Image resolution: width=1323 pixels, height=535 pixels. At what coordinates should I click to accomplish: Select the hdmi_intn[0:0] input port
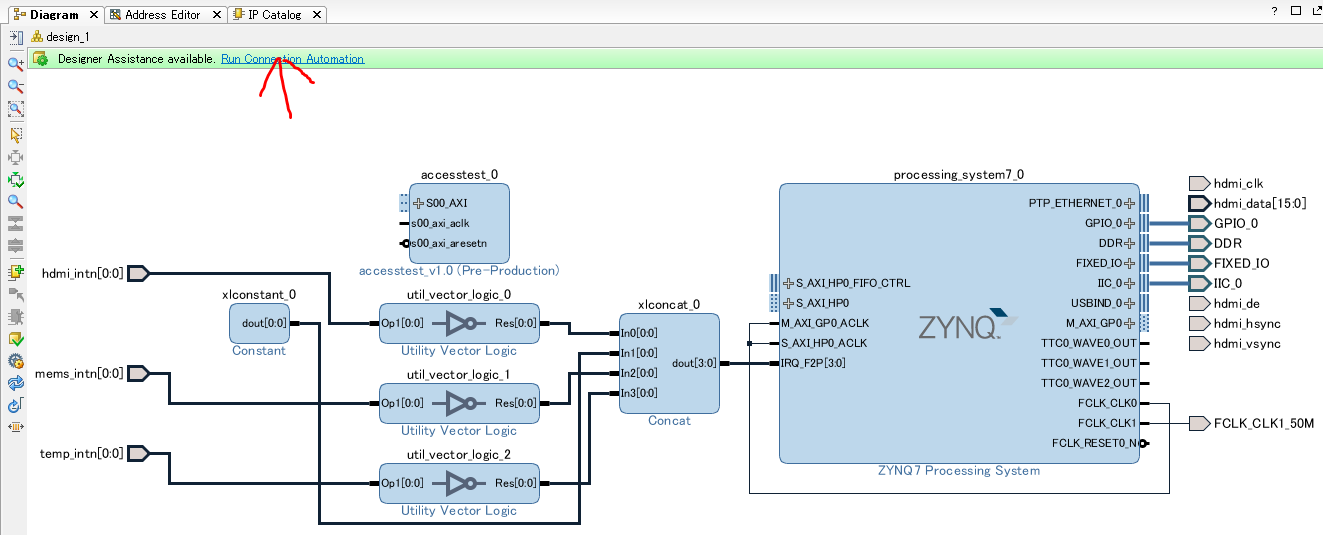pyautogui.click(x=139, y=273)
